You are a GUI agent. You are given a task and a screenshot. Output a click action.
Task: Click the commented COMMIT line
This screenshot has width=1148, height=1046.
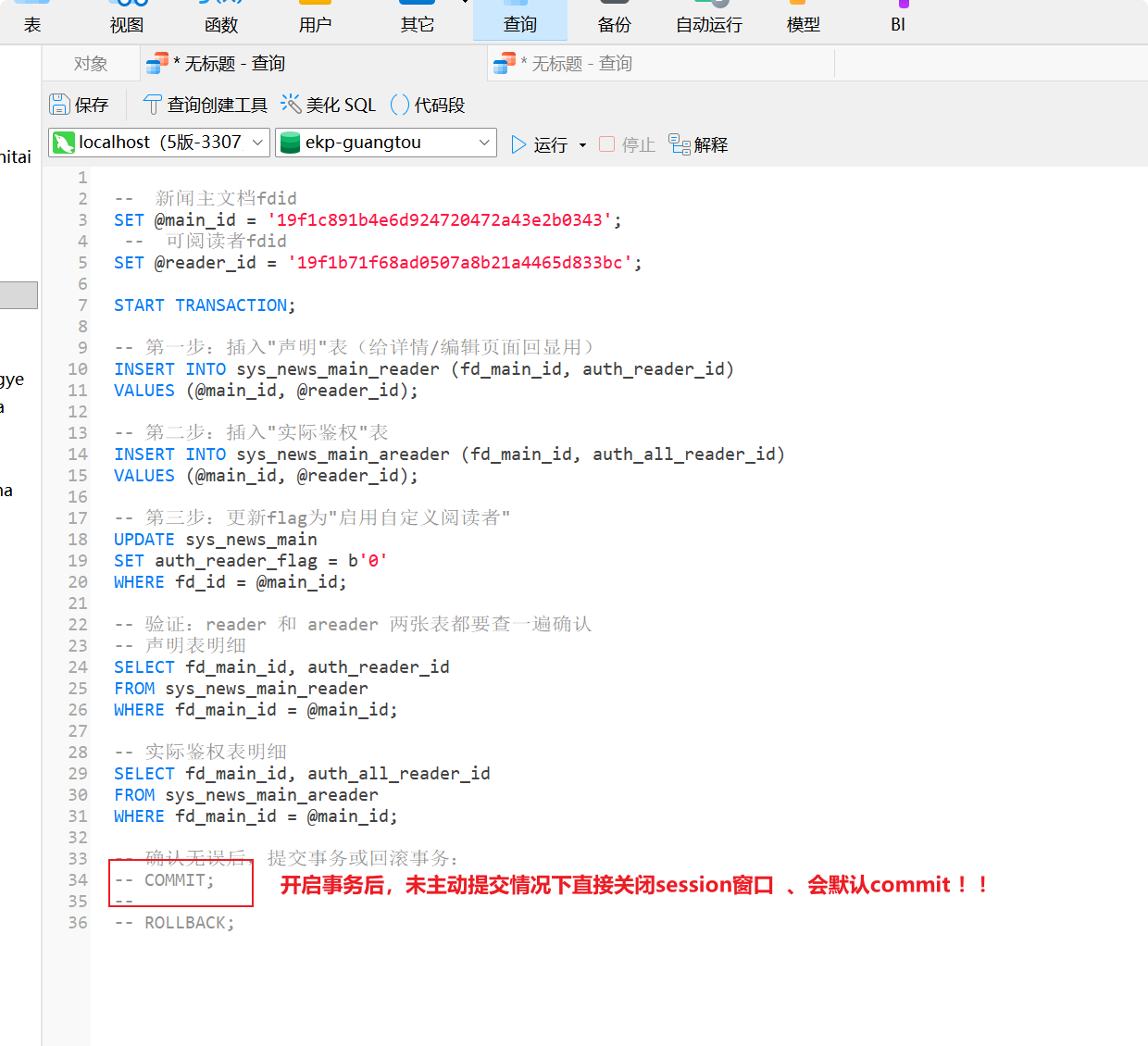(164, 880)
